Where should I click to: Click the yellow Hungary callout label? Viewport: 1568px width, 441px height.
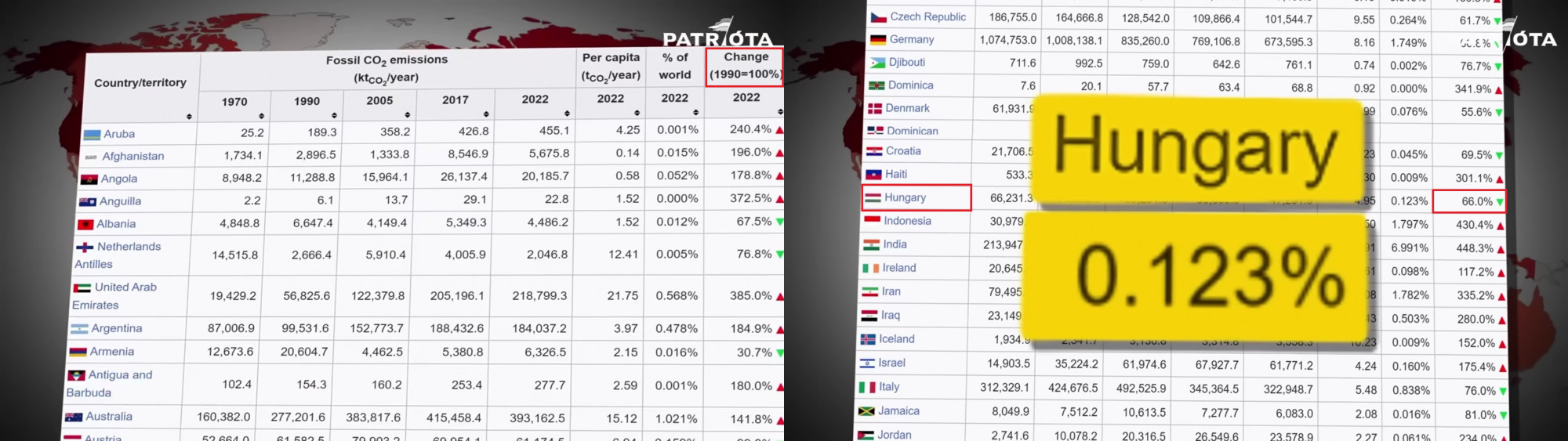click(x=1195, y=147)
